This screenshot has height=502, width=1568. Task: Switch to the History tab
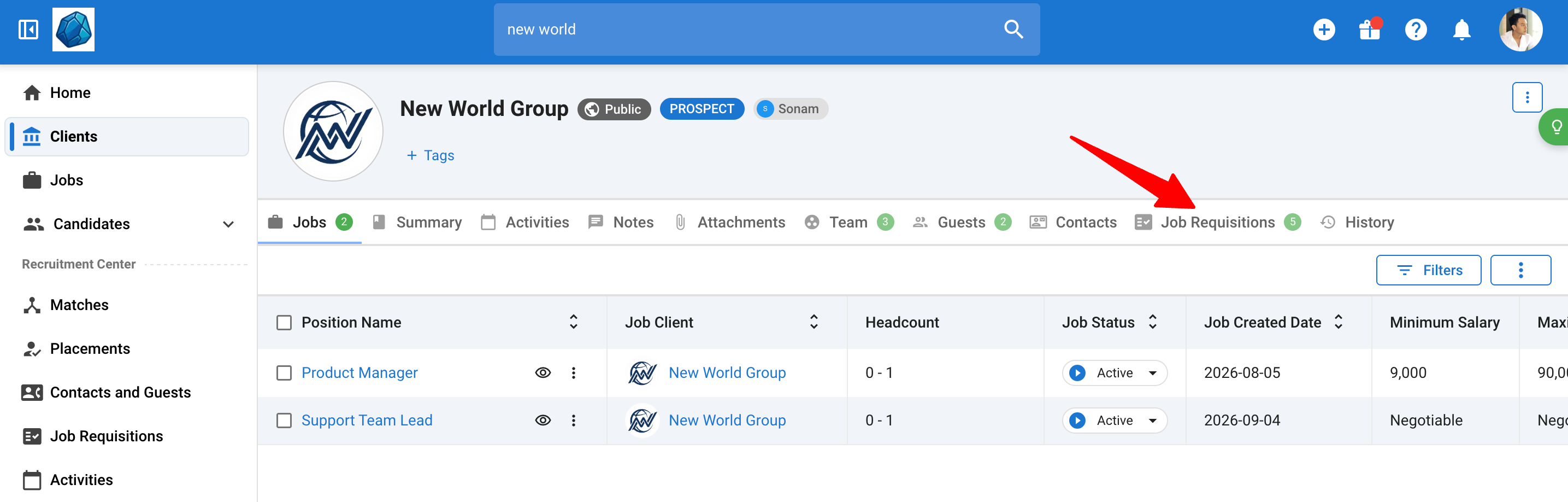[x=1357, y=223]
